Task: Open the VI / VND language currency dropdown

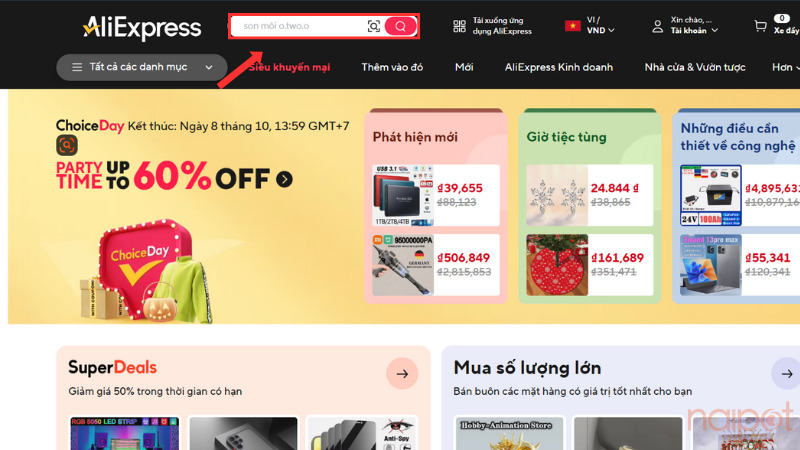Action: click(600, 26)
